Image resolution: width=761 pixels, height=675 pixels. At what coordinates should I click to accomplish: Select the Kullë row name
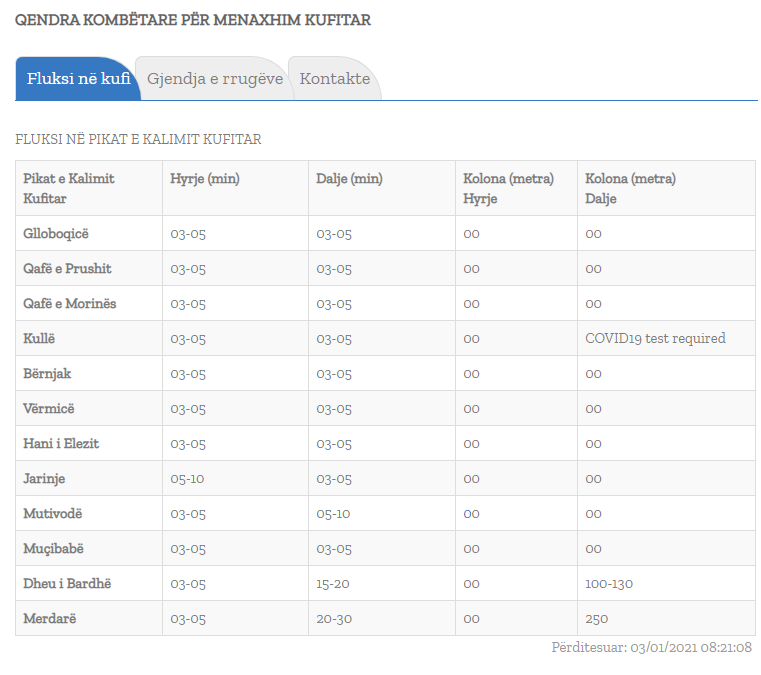coord(39,338)
